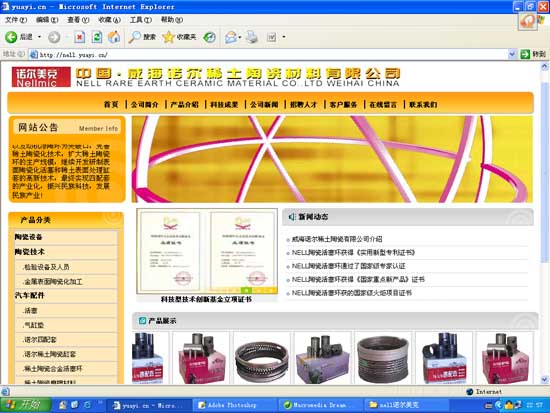This screenshot has height=413, width=550.
Task: Click the Mail envelope icon
Action: [230, 37]
